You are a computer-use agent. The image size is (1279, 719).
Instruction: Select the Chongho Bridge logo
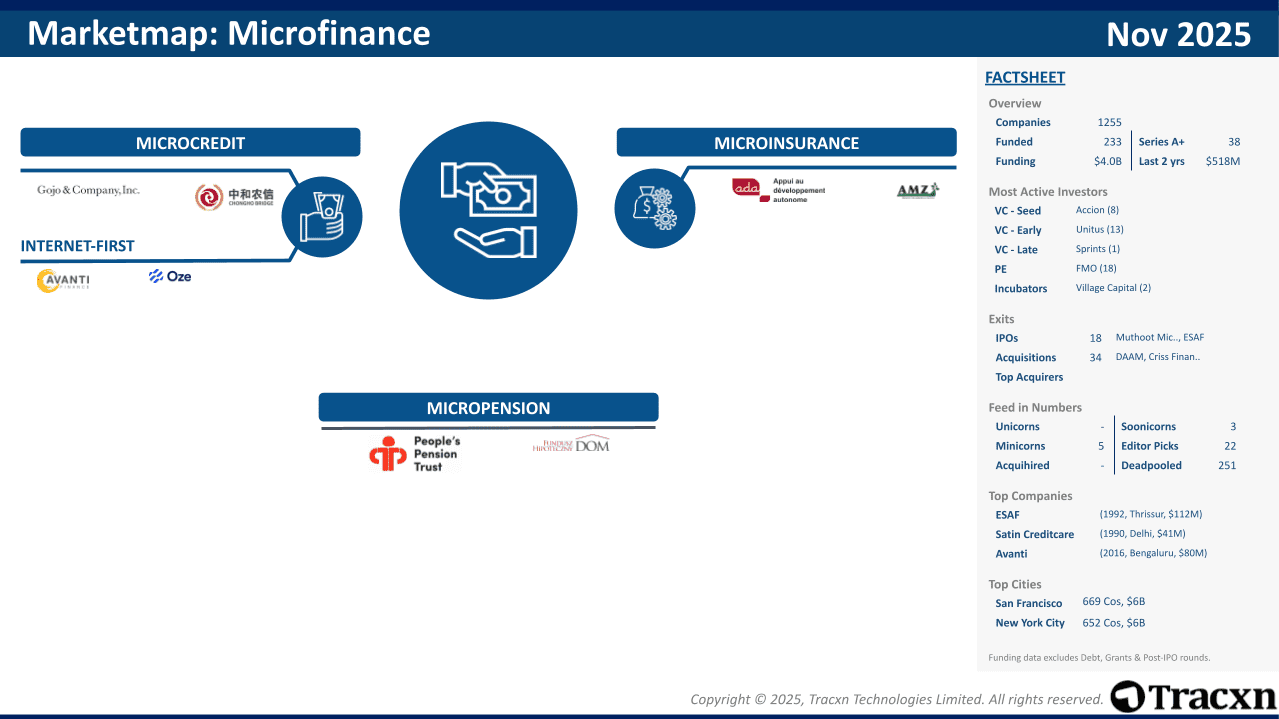pyautogui.click(x=234, y=197)
